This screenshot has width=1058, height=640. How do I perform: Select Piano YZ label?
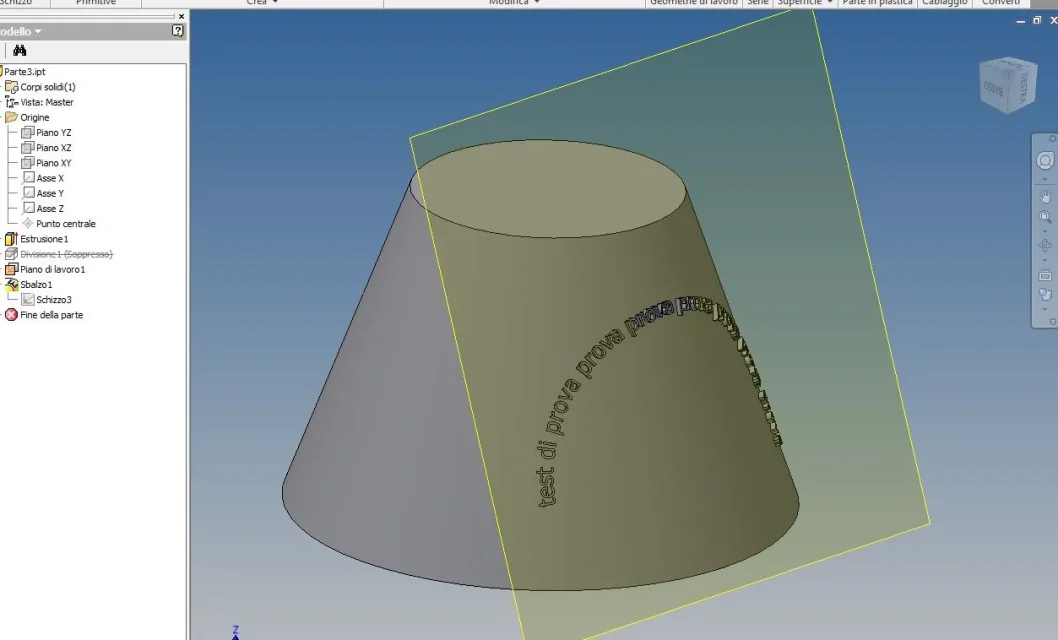click(x=54, y=133)
